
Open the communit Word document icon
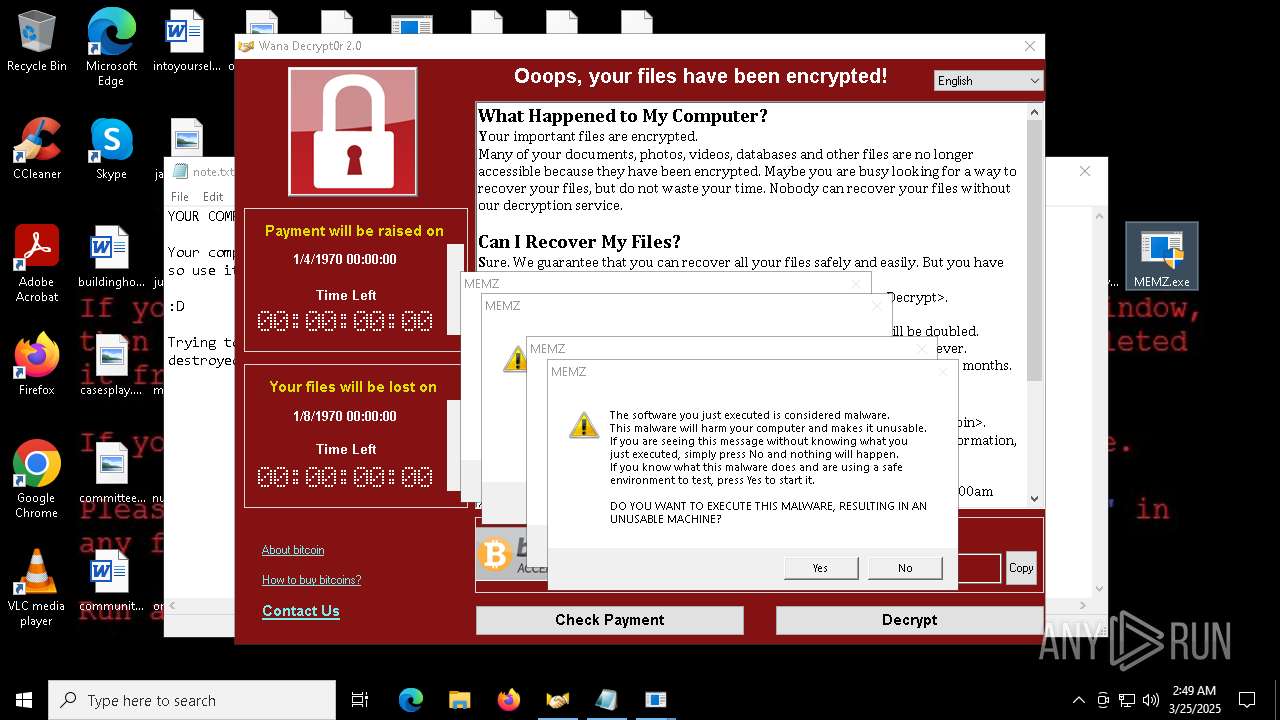click(x=111, y=582)
